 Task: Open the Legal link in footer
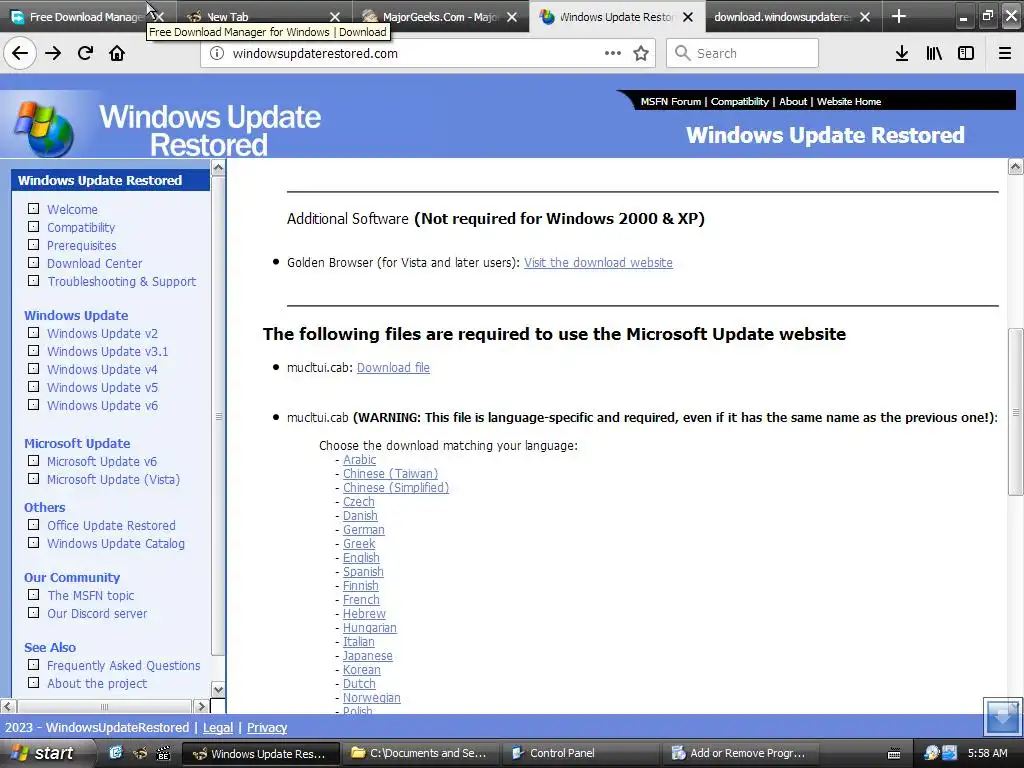click(x=218, y=728)
